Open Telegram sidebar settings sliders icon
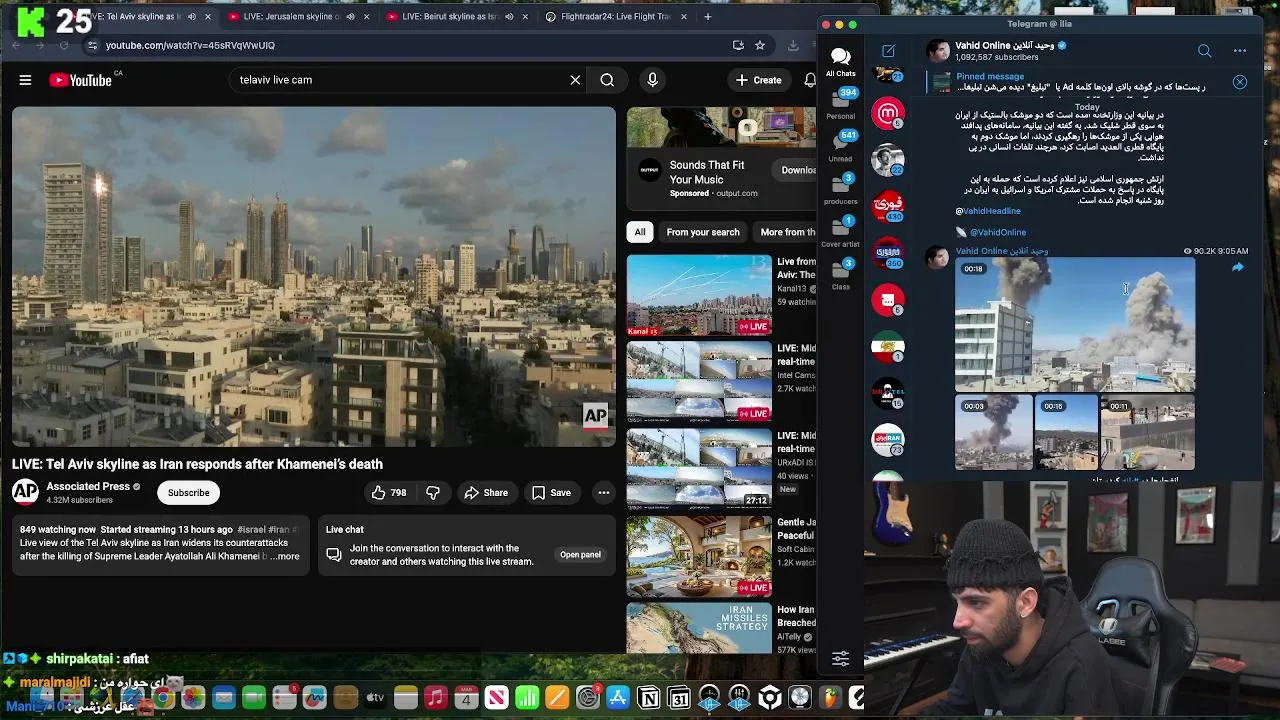This screenshot has width=1280, height=720. [841, 658]
